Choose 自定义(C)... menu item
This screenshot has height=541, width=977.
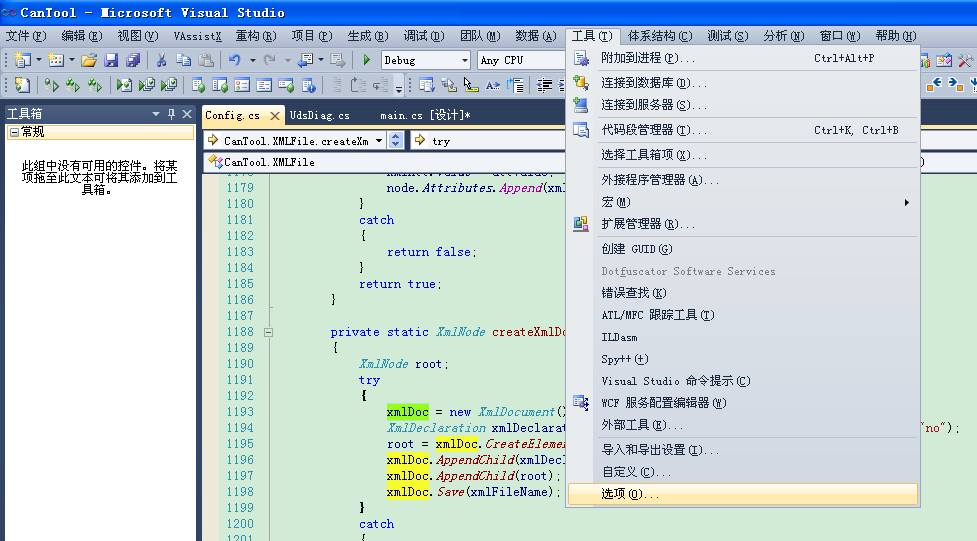point(743,472)
